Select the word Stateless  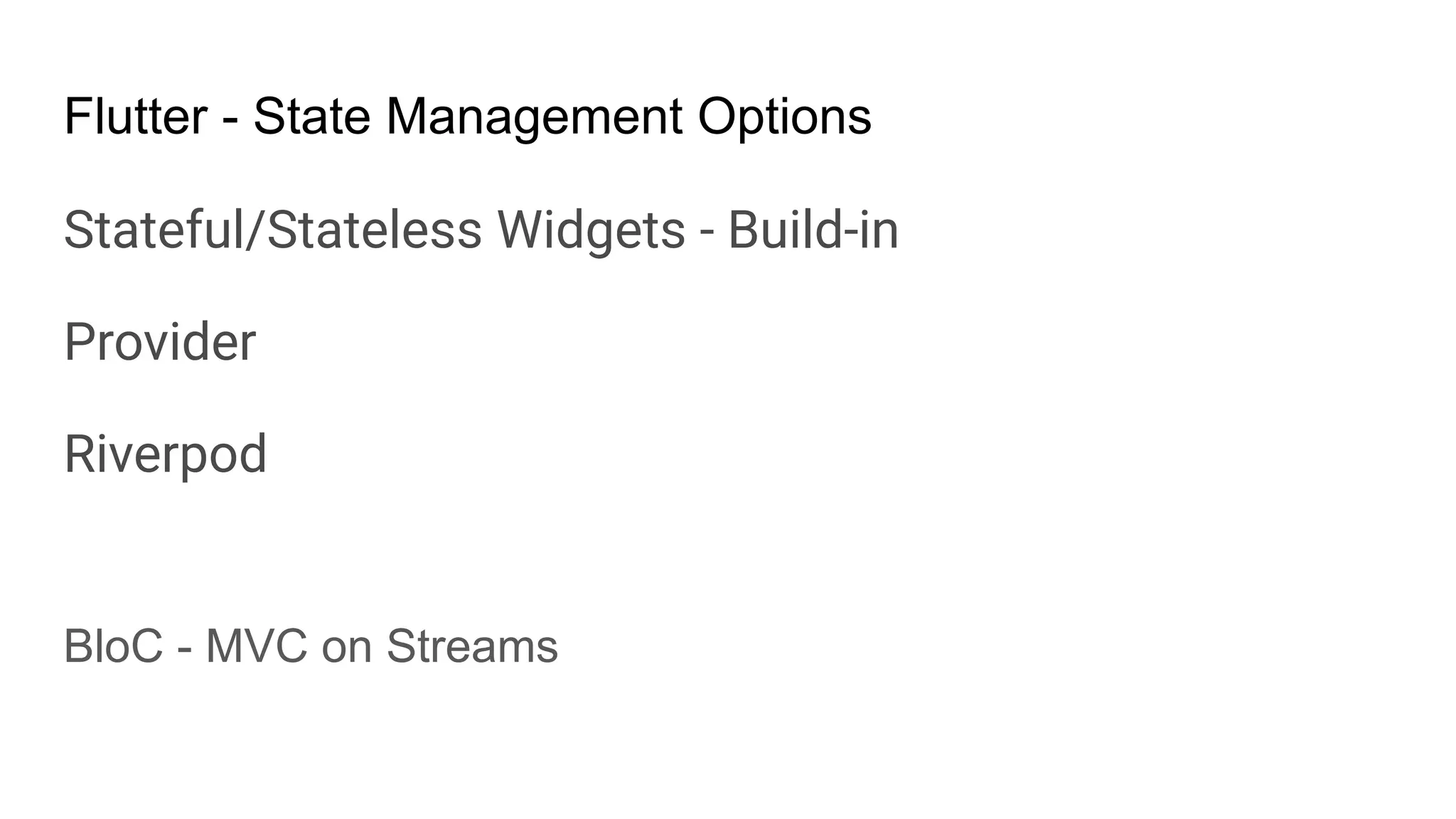pyautogui.click(x=375, y=230)
